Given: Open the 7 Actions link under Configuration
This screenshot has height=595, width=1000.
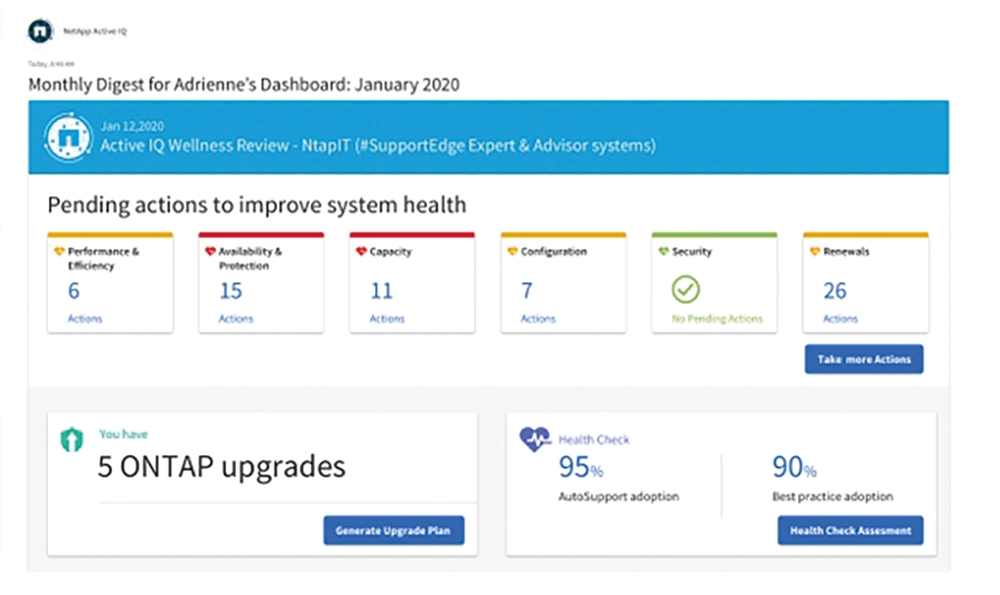Looking at the screenshot, I should [538, 318].
